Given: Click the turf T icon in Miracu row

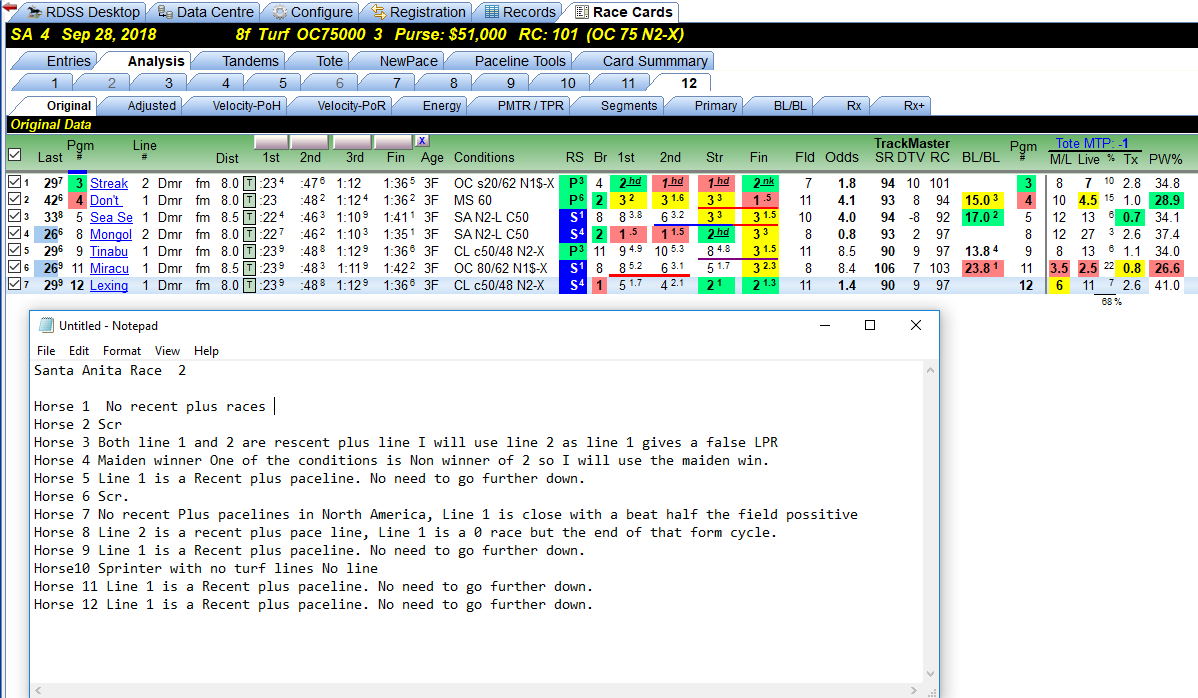Looking at the screenshot, I should click(249, 268).
